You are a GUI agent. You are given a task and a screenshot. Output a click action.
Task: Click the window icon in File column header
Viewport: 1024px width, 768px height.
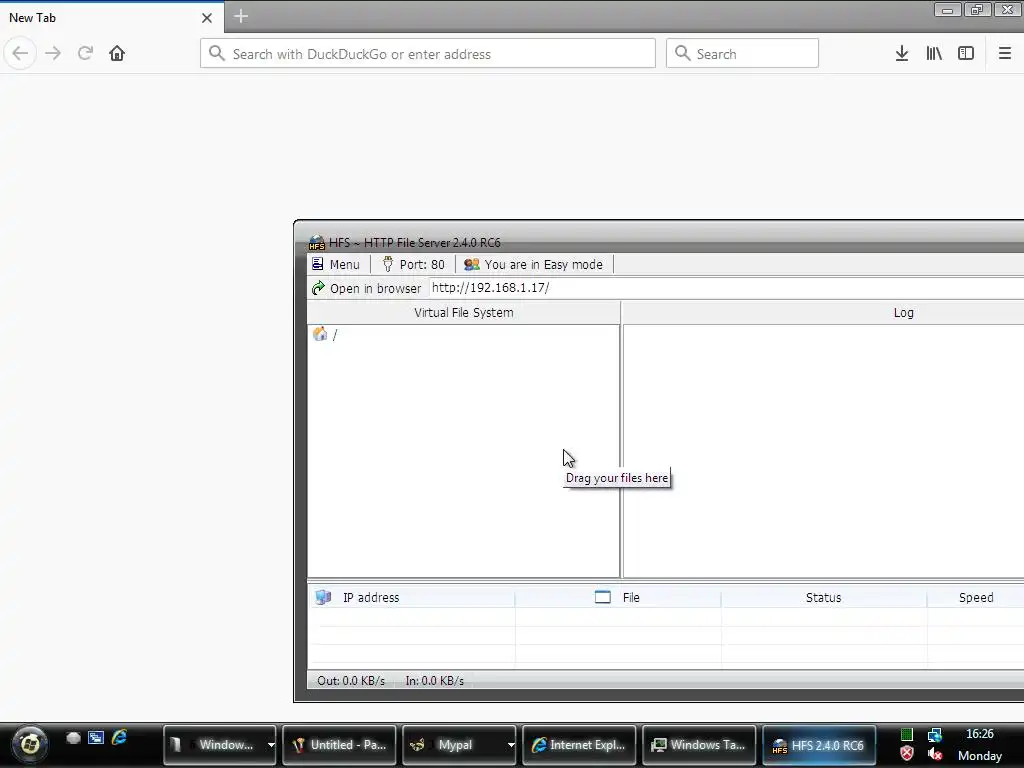[603, 597]
